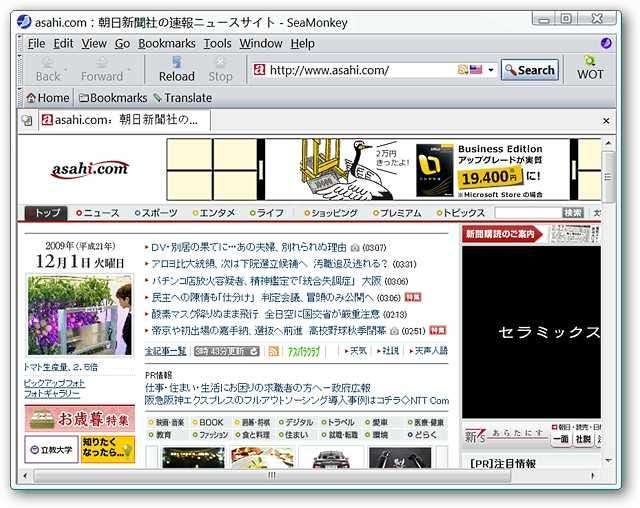Click the SeaMonkey throbber logo icon
640x508 pixels.
606,43
